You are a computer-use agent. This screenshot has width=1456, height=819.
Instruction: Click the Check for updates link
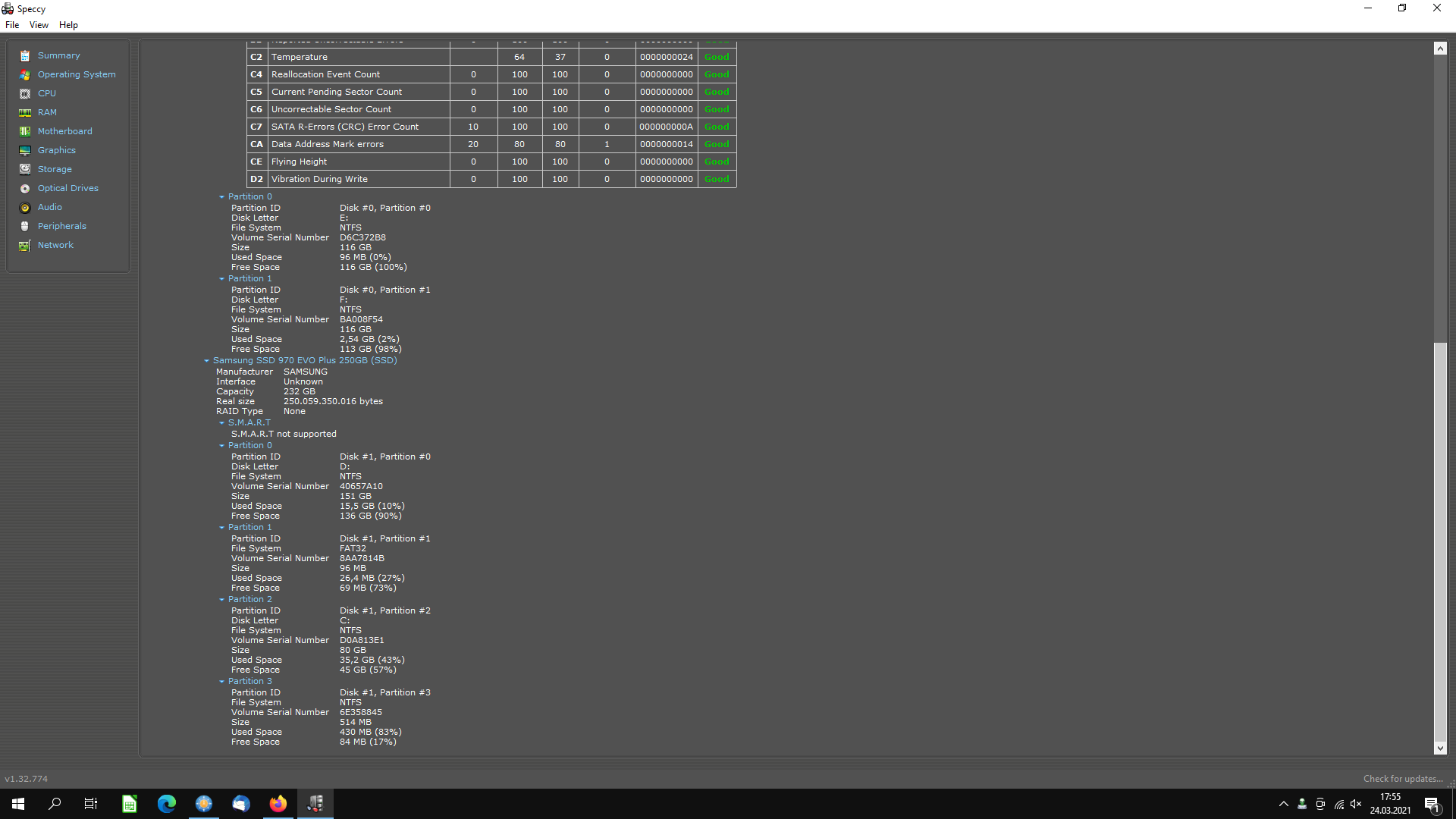pos(1402,779)
